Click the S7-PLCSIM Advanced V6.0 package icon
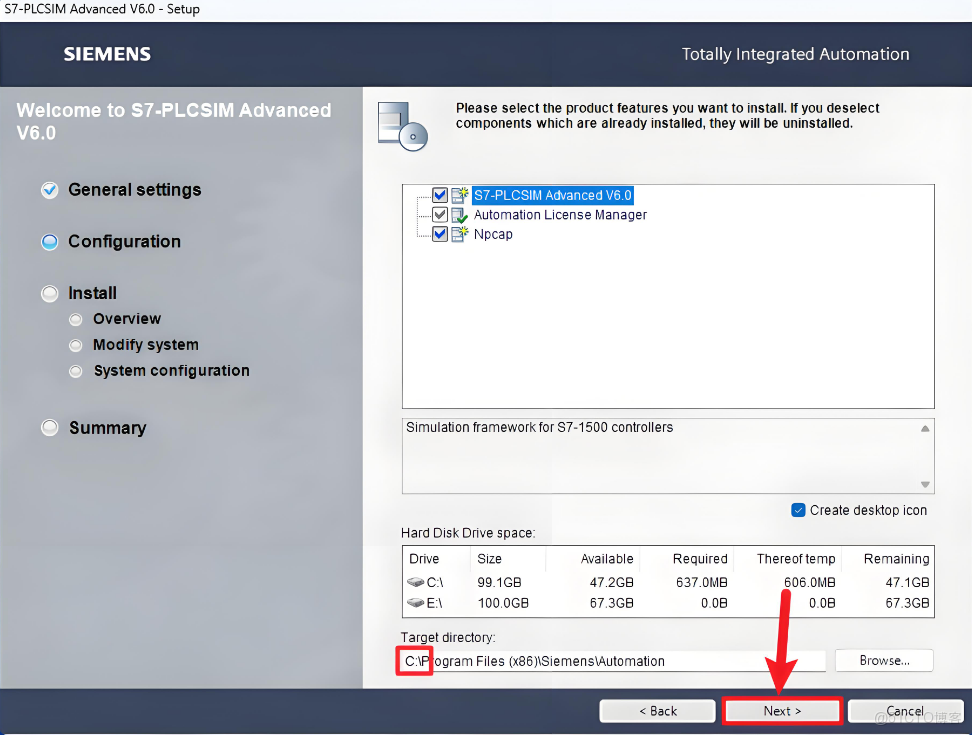Screen dimensions: 972x735 click(459, 195)
